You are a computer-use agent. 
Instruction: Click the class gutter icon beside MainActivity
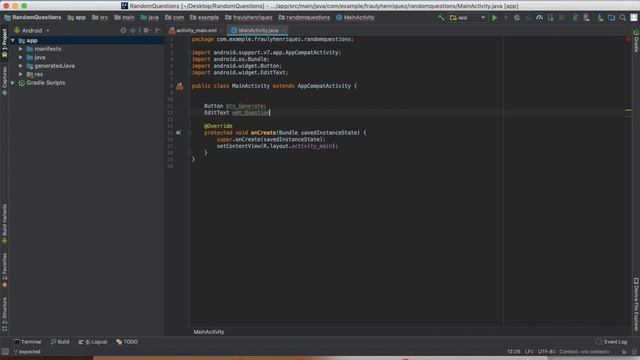(180, 86)
